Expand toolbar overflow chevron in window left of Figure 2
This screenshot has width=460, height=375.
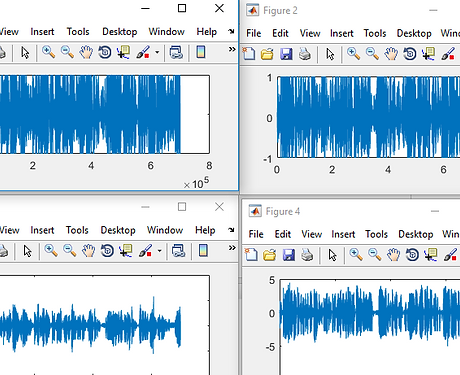pos(232,49)
